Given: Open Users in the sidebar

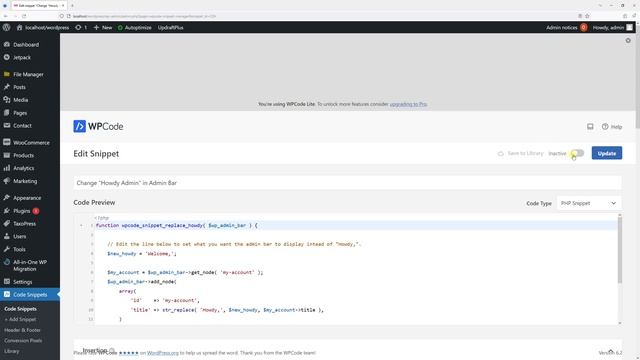Looking at the screenshot, I should pyautogui.click(x=19, y=236).
